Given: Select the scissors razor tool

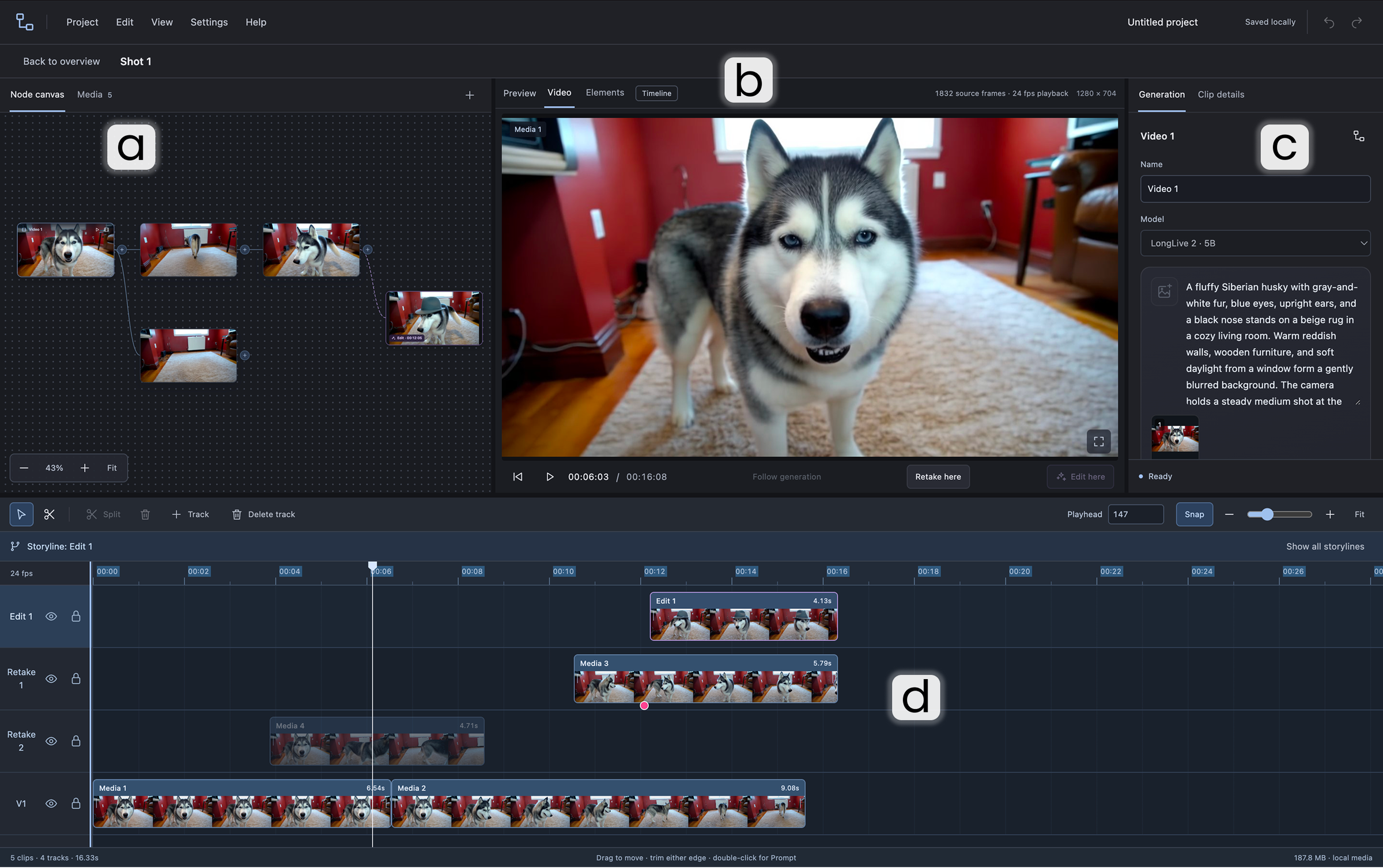Looking at the screenshot, I should coord(50,514).
